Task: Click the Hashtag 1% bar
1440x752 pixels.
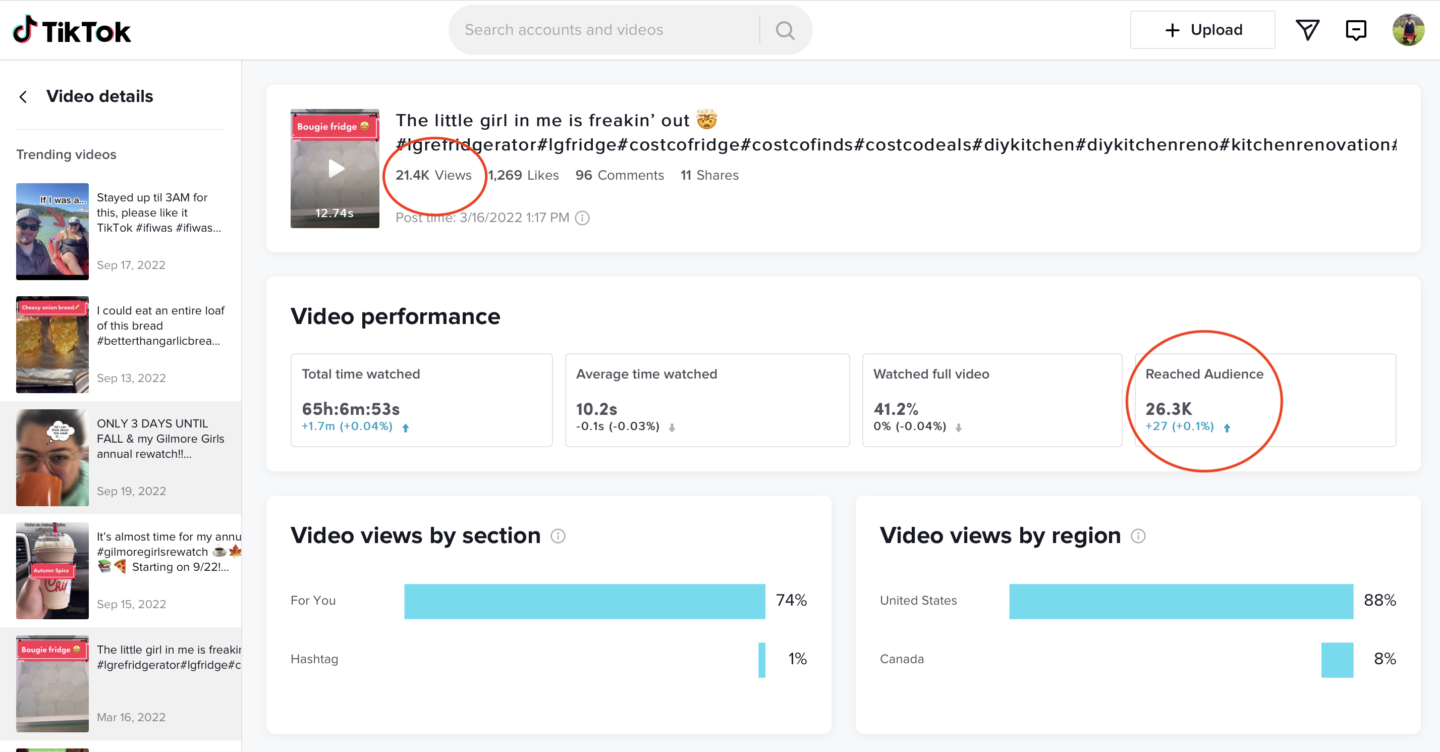Action: pyautogui.click(x=762, y=660)
